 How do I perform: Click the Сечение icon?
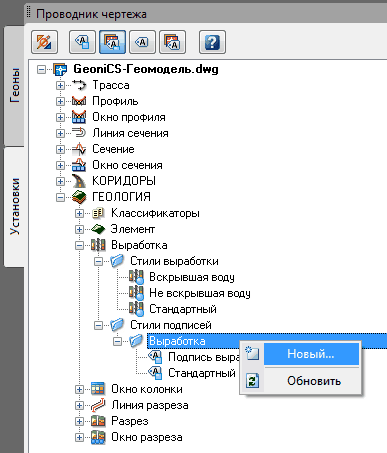click(x=79, y=149)
